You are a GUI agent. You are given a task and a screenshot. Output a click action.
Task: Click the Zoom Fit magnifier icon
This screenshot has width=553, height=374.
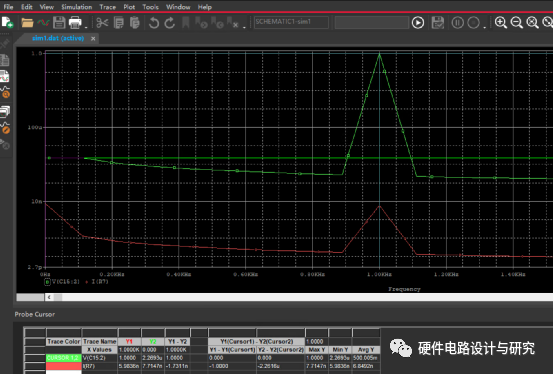coord(533,23)
